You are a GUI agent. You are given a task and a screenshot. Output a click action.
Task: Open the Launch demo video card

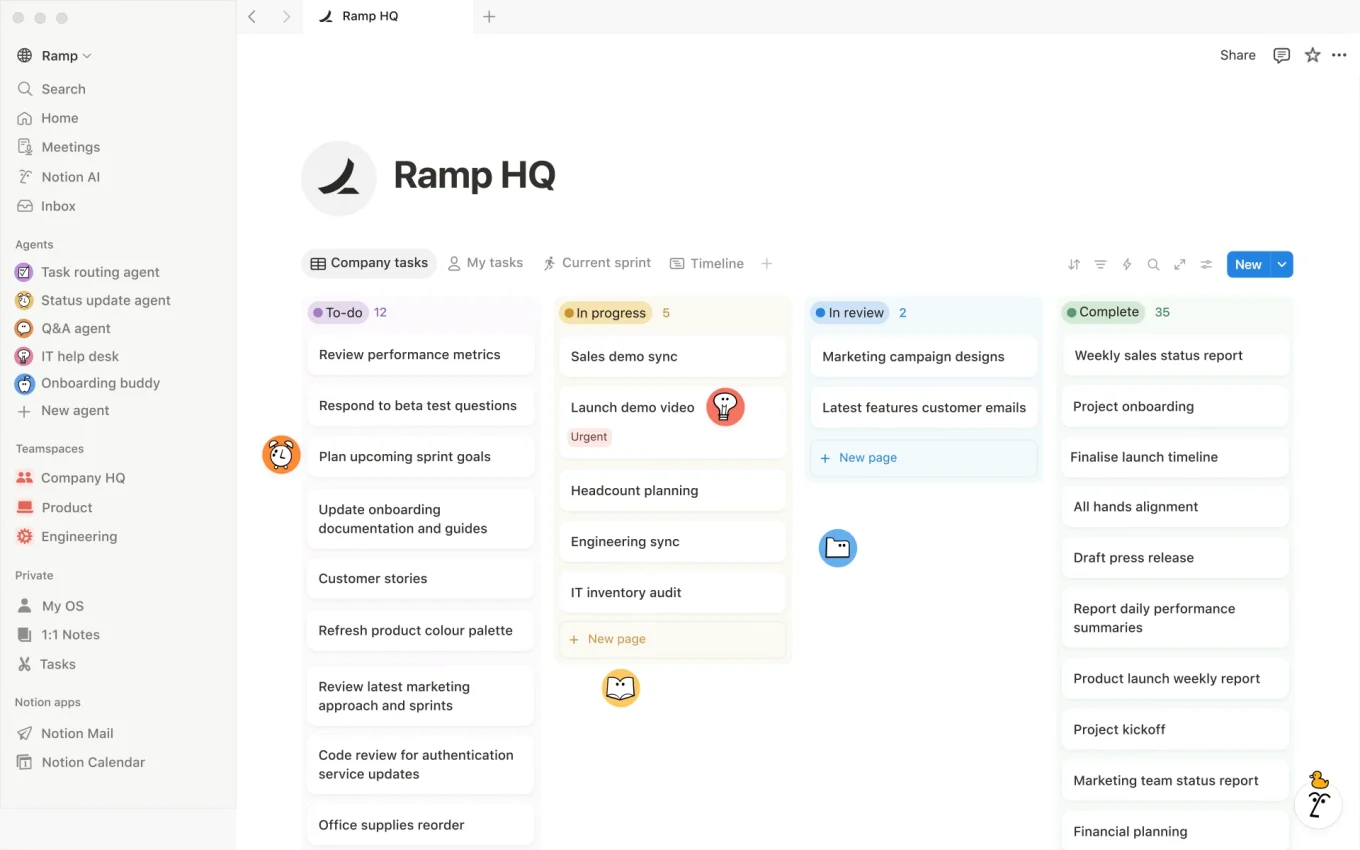pyautogui.click(x=673, y=422)
